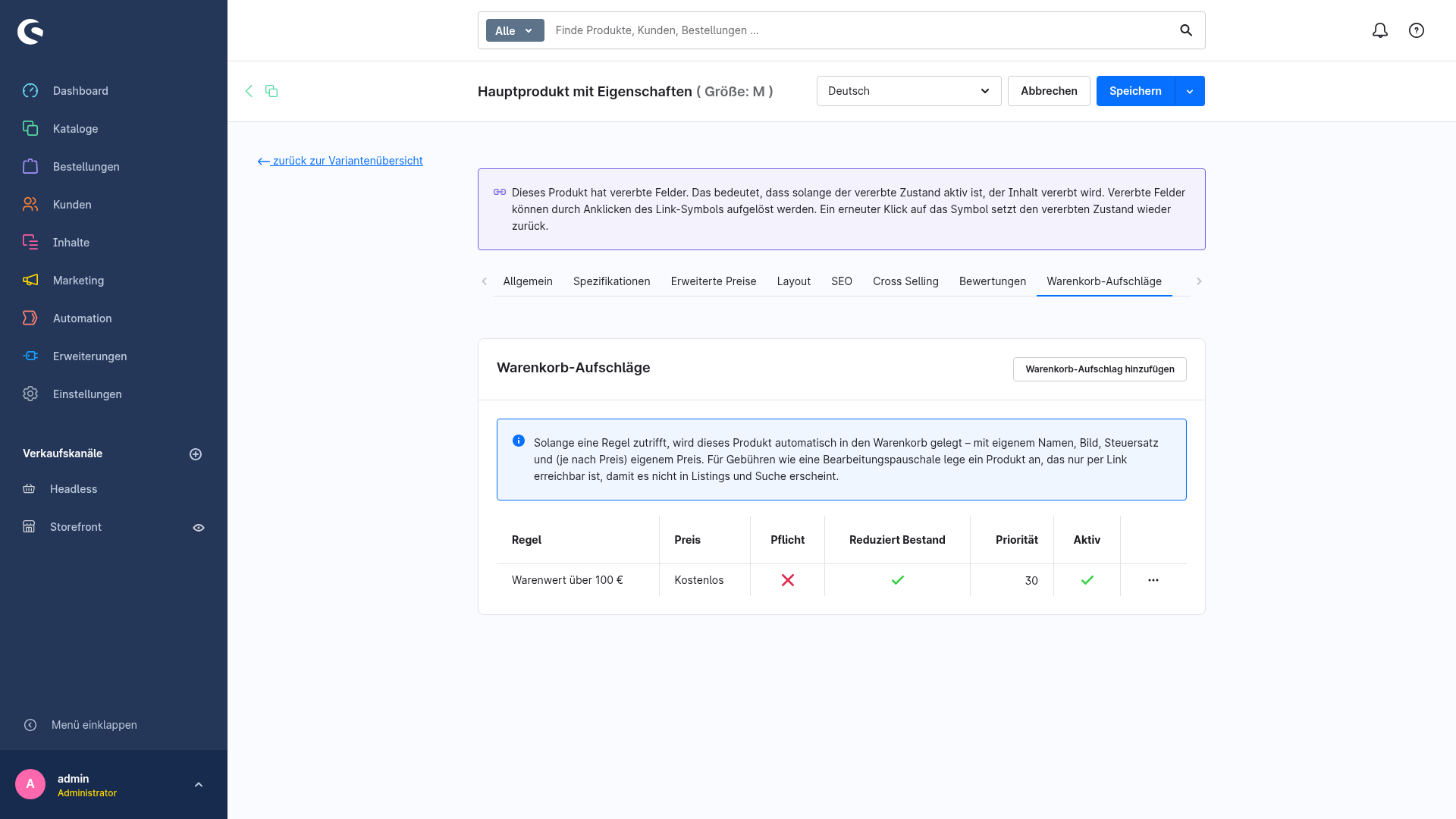1456x819 pixels.
Task: Switch to the Allgemein tab
Action: pos(528,281)
